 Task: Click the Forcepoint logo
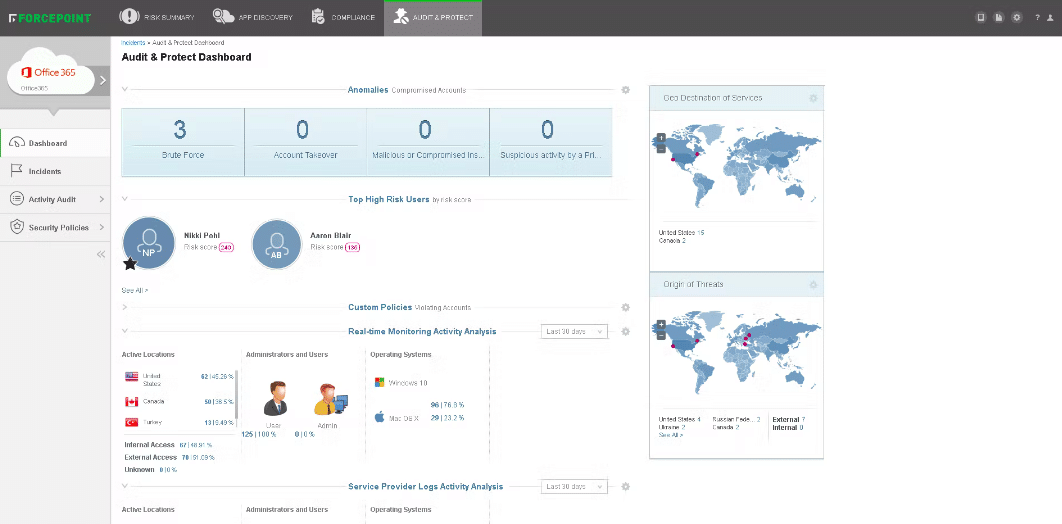49,18
